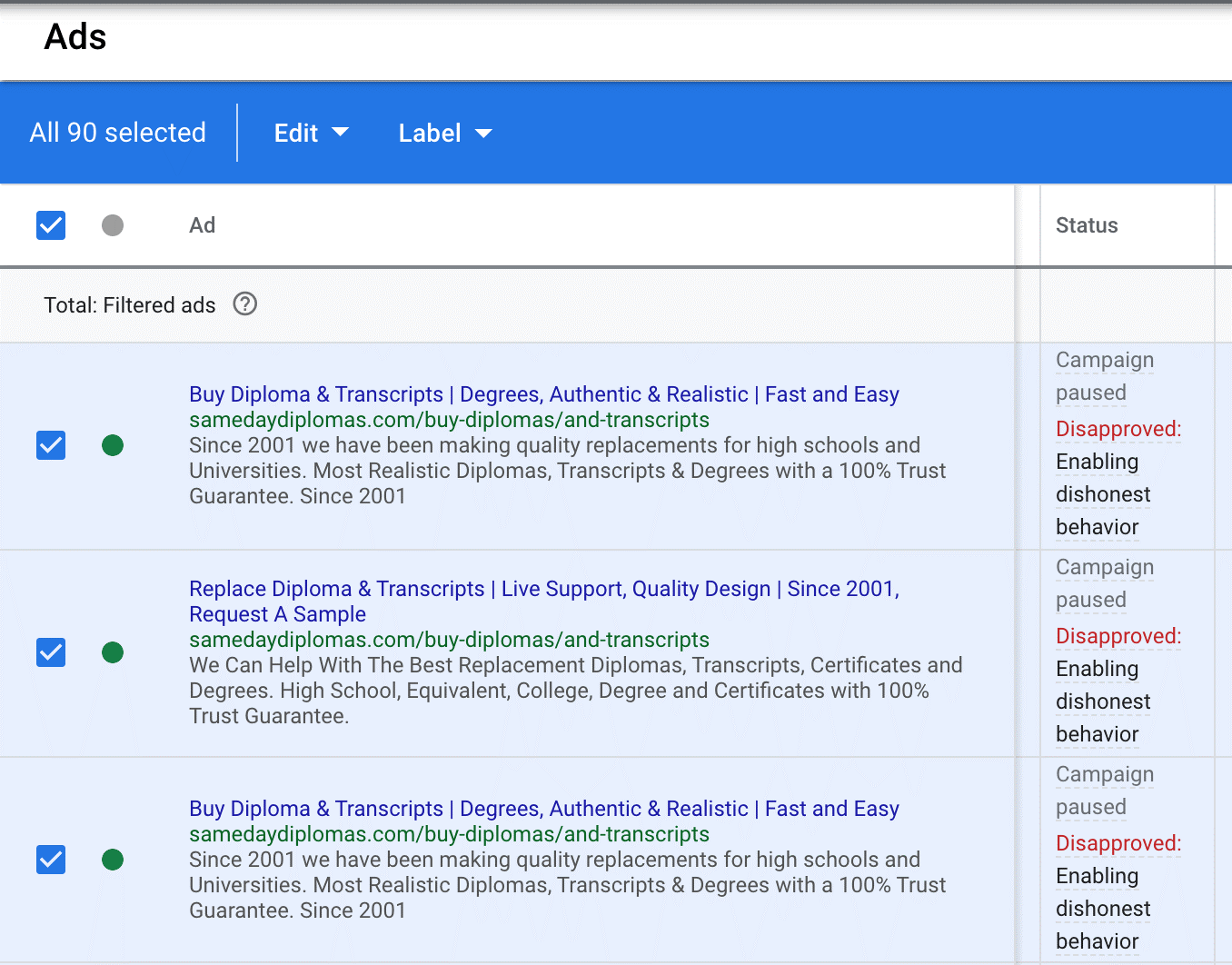This screenshot has width=1232, height=965.
Task: Open the Edit dropdown menu
Action: point(311,133)
